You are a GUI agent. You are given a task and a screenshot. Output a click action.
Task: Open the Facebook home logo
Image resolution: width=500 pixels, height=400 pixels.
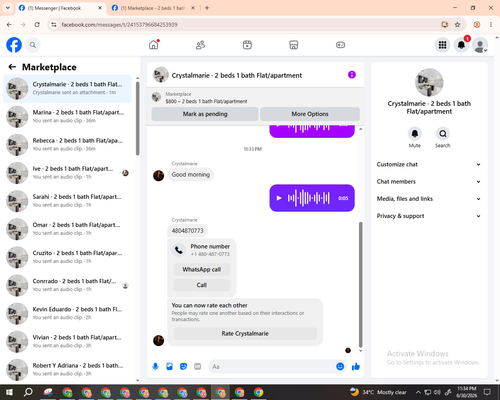click(14, 45)
